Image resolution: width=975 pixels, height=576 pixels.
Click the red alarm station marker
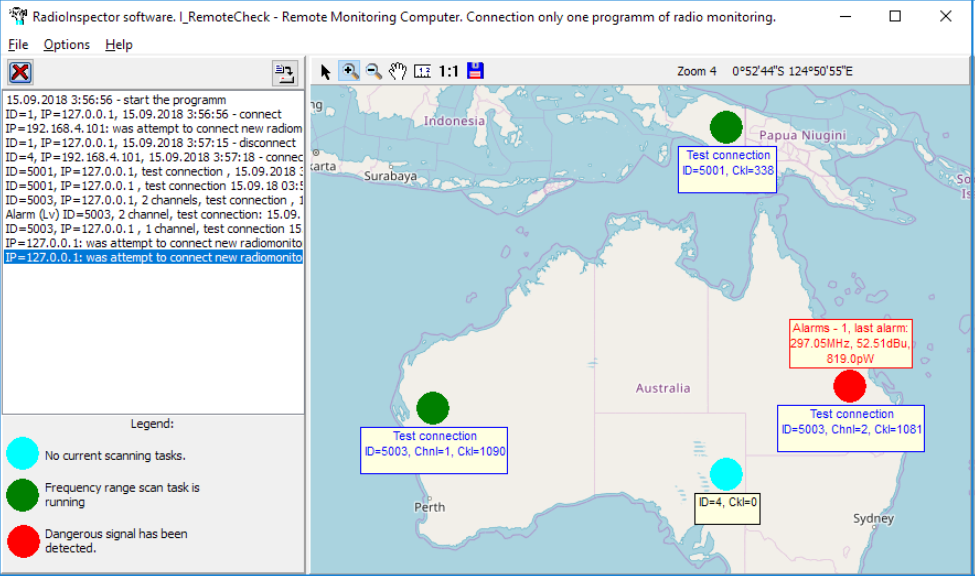(x=849, y=386)
